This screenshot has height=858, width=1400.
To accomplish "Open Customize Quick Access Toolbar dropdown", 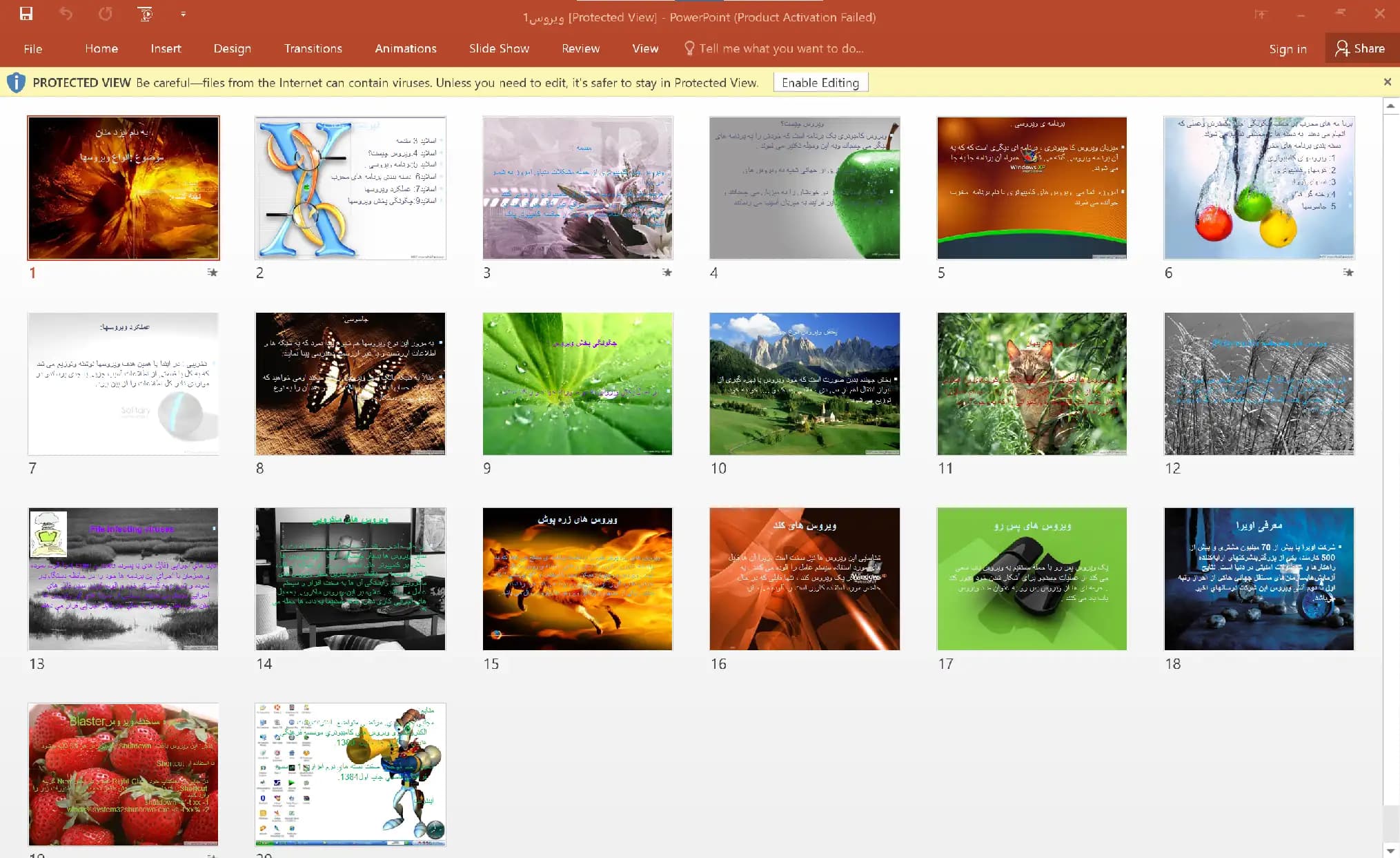I will (183, 14).
